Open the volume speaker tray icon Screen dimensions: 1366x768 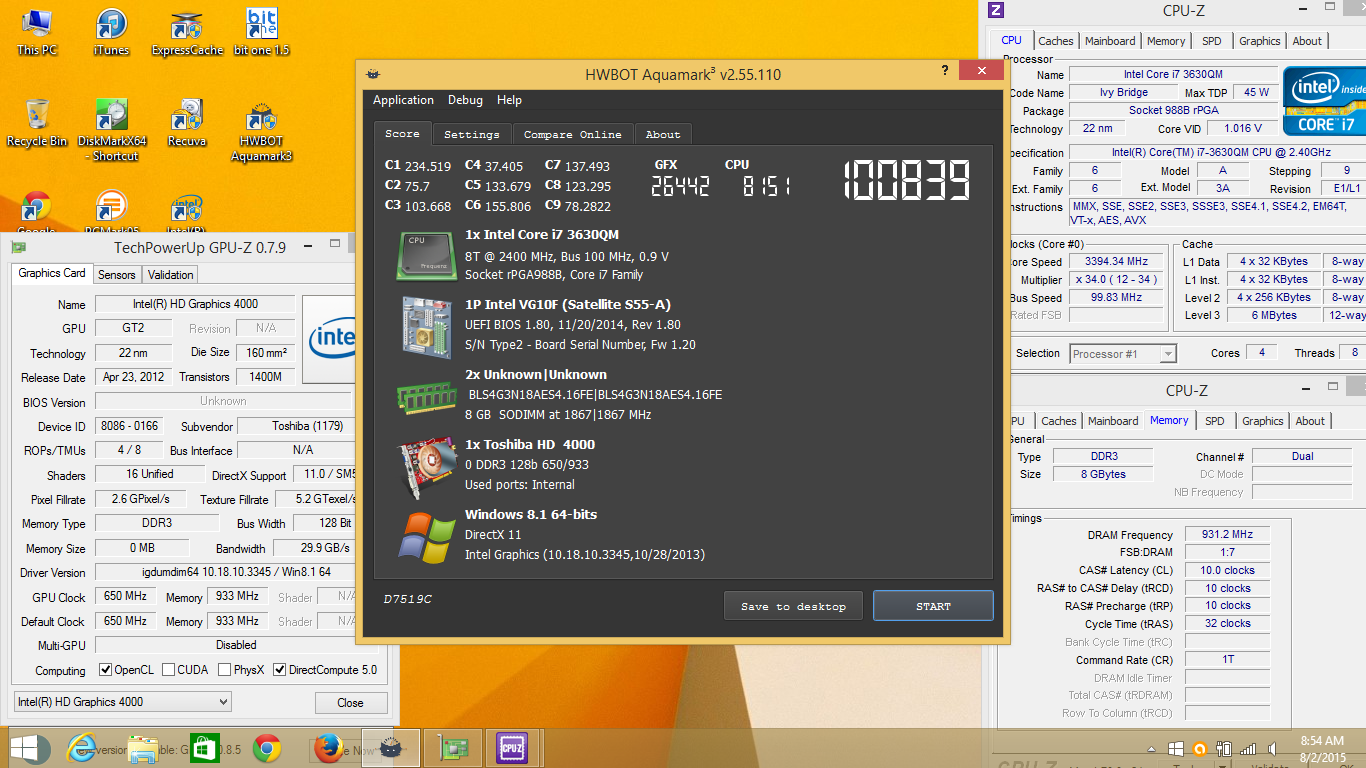click(1272, 748)
